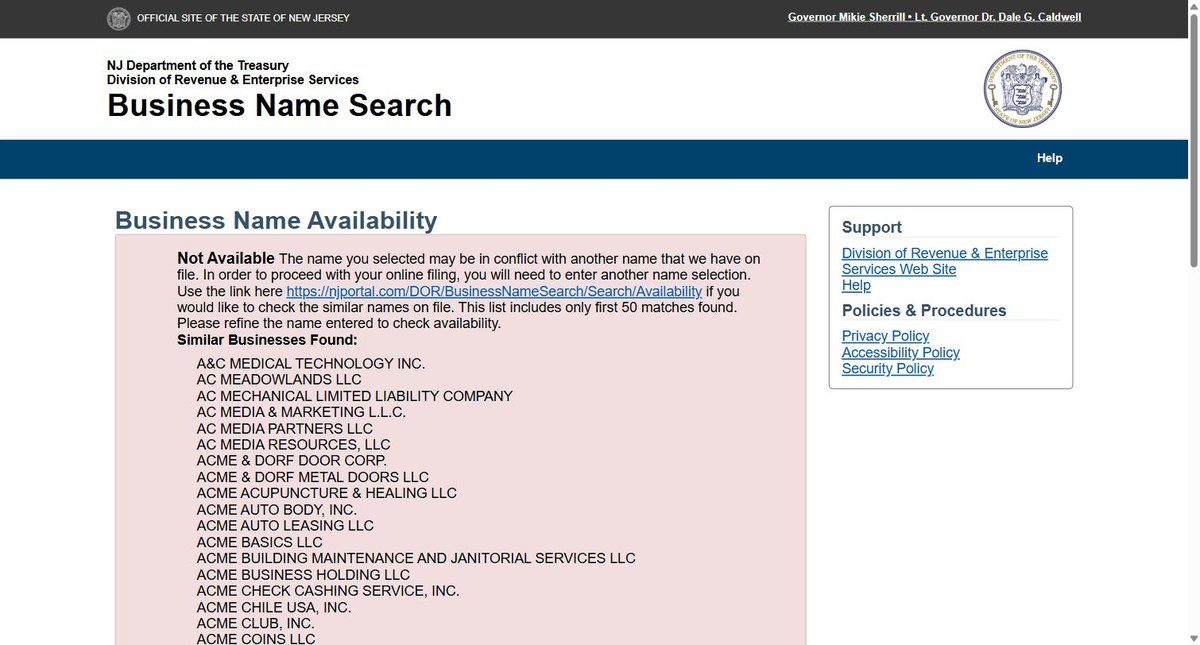This screenshot has width=1200, height=645.
Task: Open the Privacy Policy link
Action: [885, 336]
